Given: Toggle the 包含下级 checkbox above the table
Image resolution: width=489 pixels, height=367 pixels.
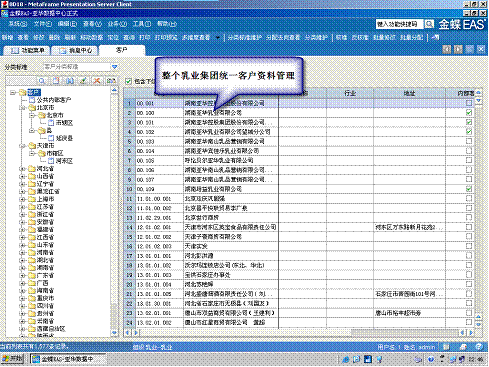Looking at the screenshot, I should [128, 81].
